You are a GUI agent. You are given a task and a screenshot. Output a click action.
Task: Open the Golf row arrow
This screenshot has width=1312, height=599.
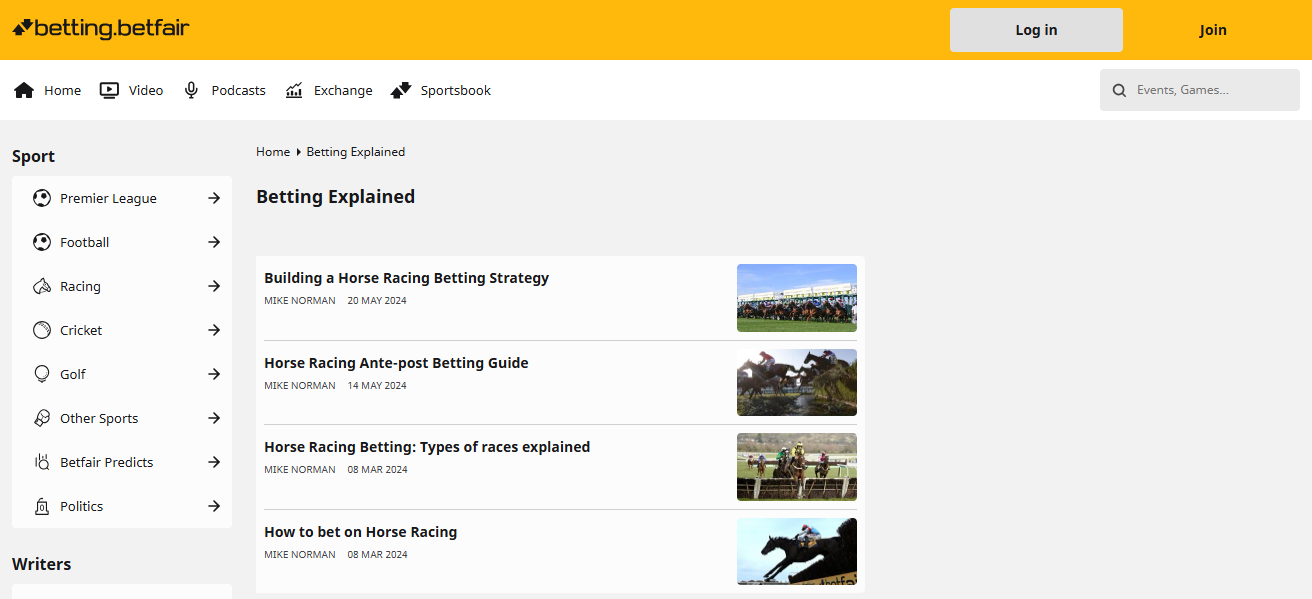pos(214,374)
